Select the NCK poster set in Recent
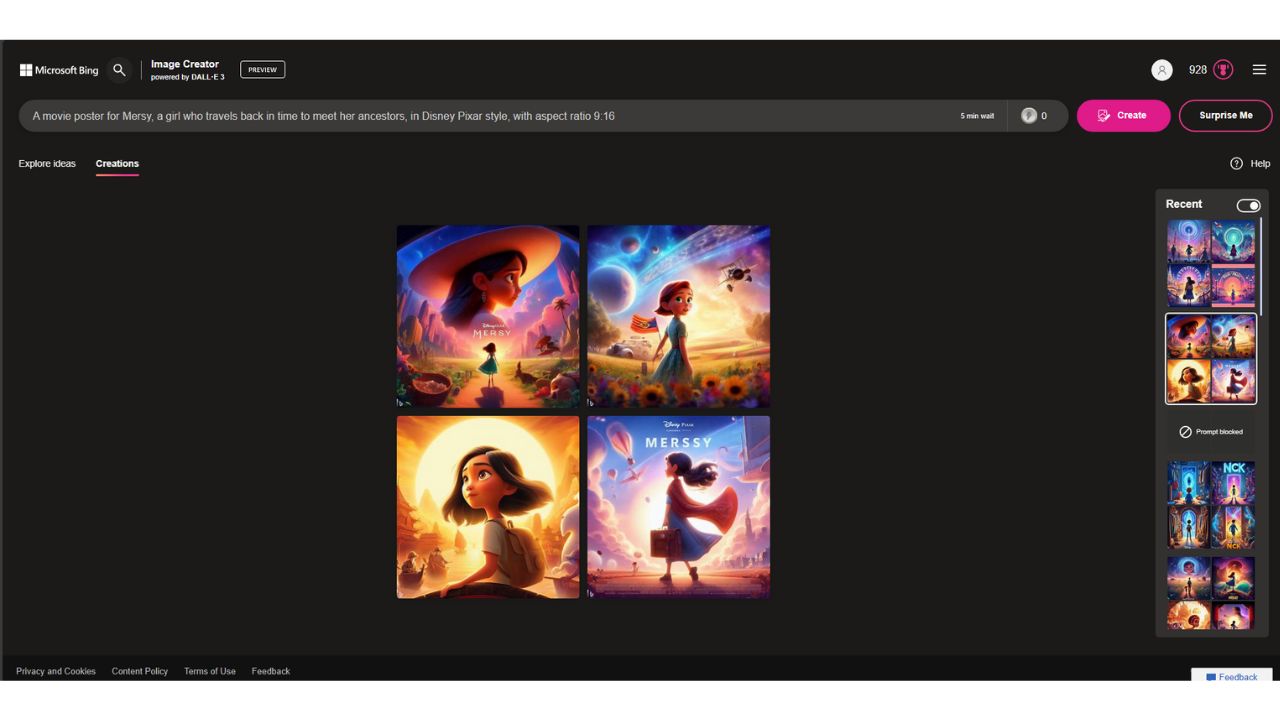Viewport: 1280px width, 720px height. [x=1211, y=505]
